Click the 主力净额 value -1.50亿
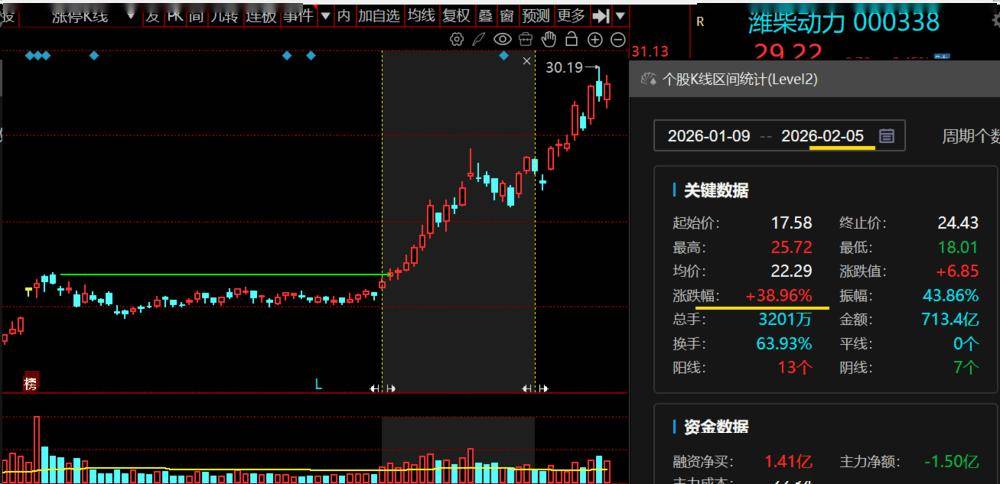This screenshot has height=484, width=1000. (951, 461)
